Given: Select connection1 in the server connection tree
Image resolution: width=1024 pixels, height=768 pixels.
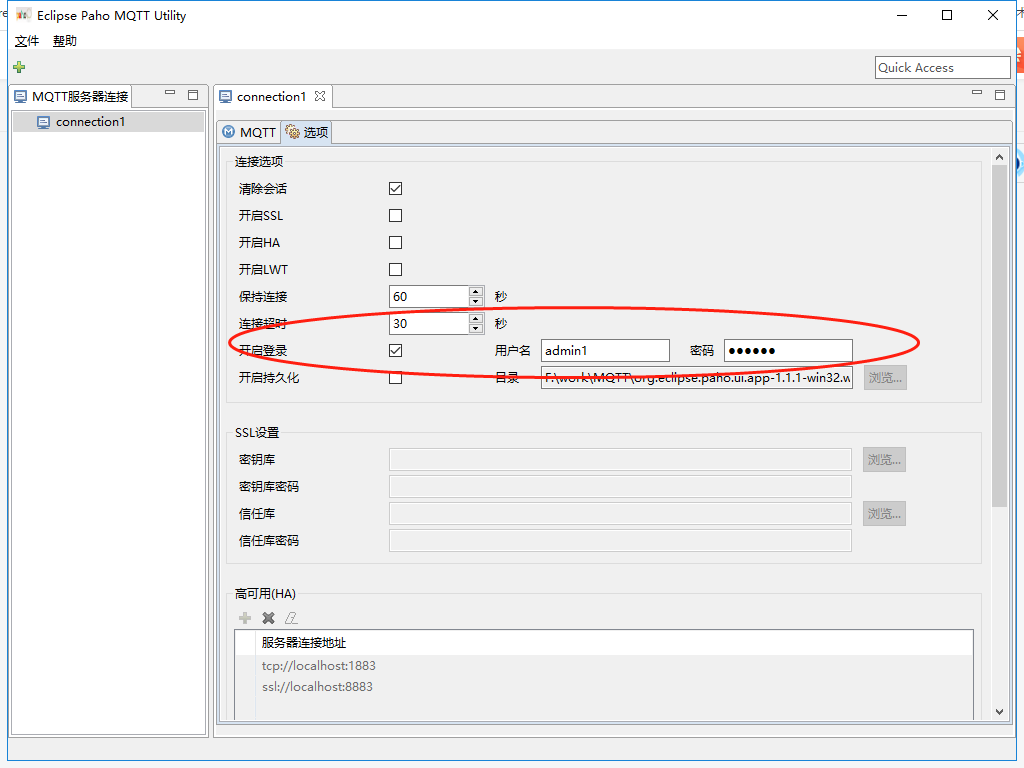Looking at the screenshot, I should [x=90, y=122].
